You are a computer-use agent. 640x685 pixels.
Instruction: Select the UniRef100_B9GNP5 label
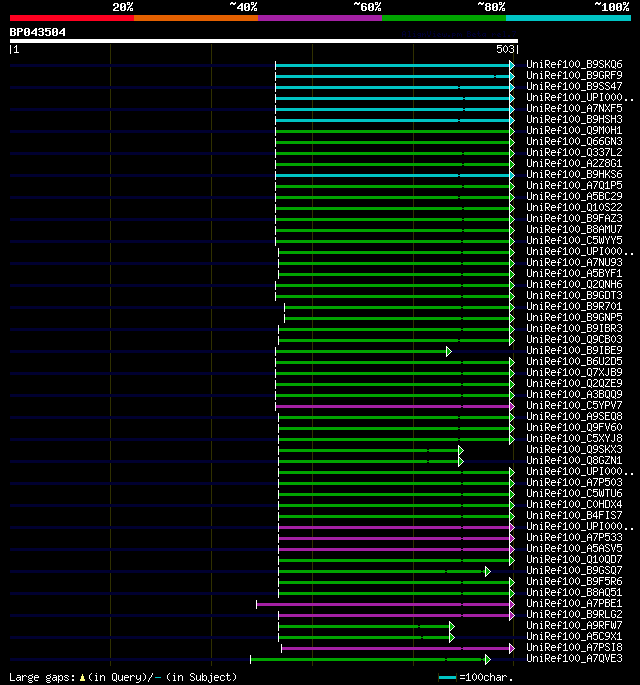pyautogui.click(x=574, y=317)
